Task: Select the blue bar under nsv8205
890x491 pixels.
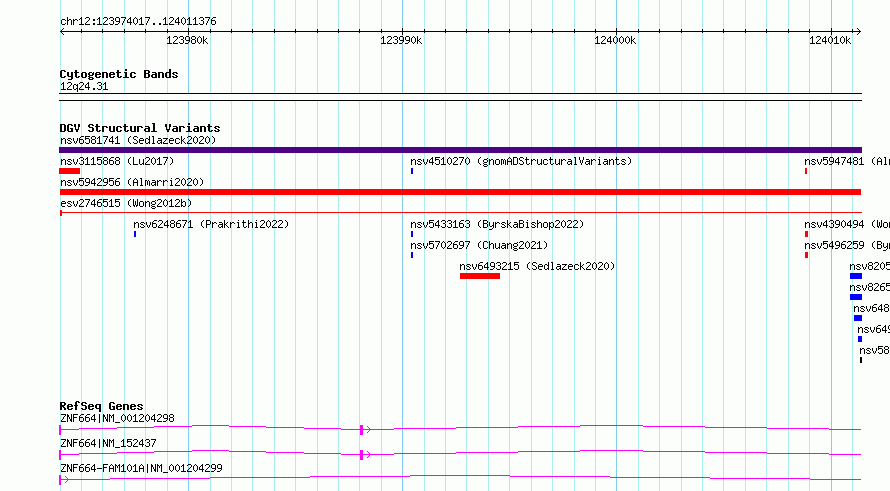Action: (x=856, y=276)
